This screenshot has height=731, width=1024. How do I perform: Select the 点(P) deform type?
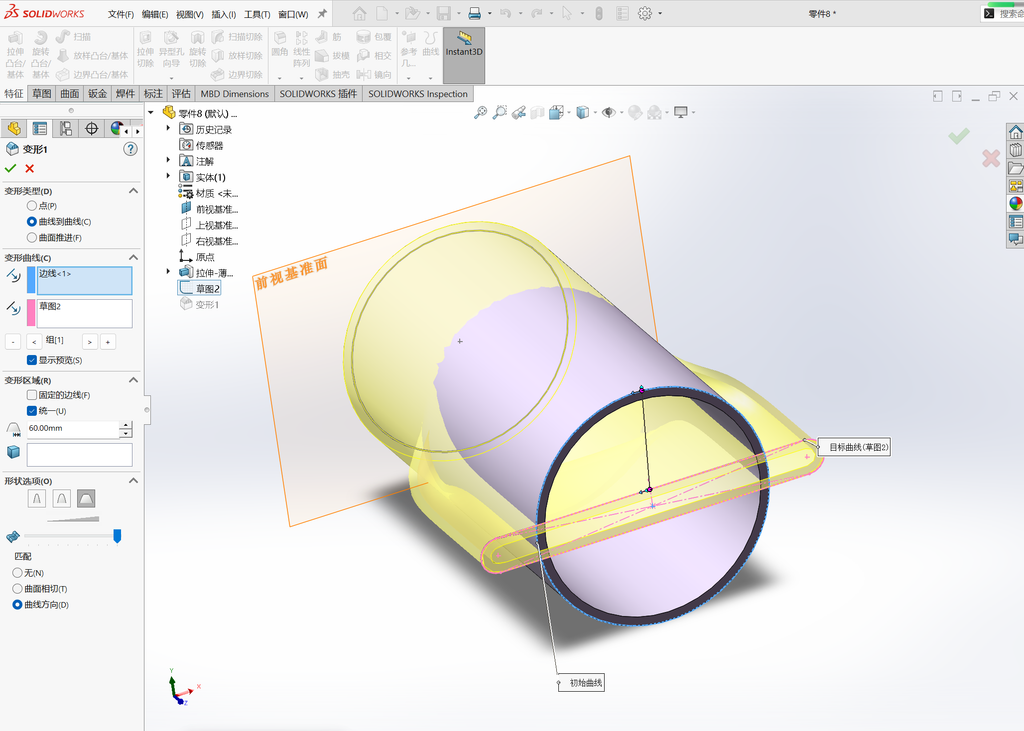[31, 205]
